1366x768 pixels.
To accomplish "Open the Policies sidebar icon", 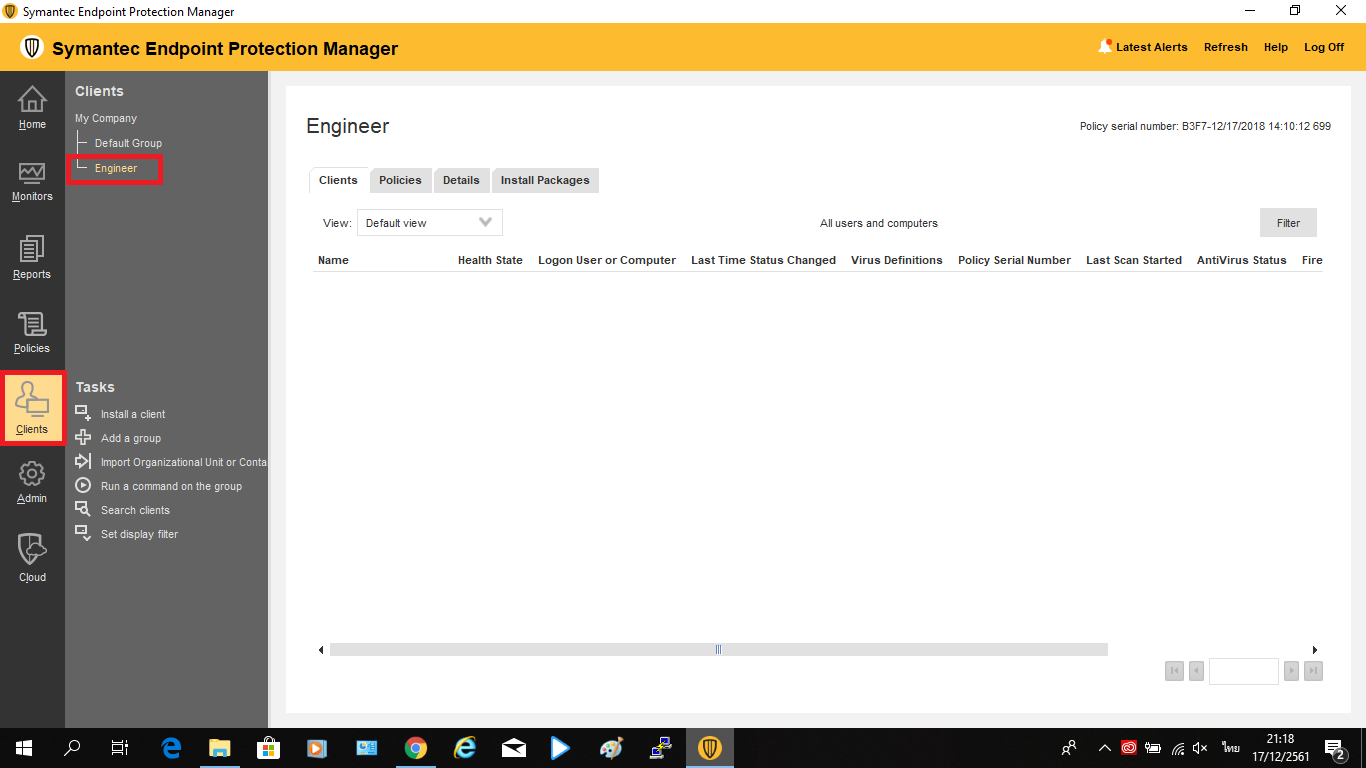I will coord(32,332).
